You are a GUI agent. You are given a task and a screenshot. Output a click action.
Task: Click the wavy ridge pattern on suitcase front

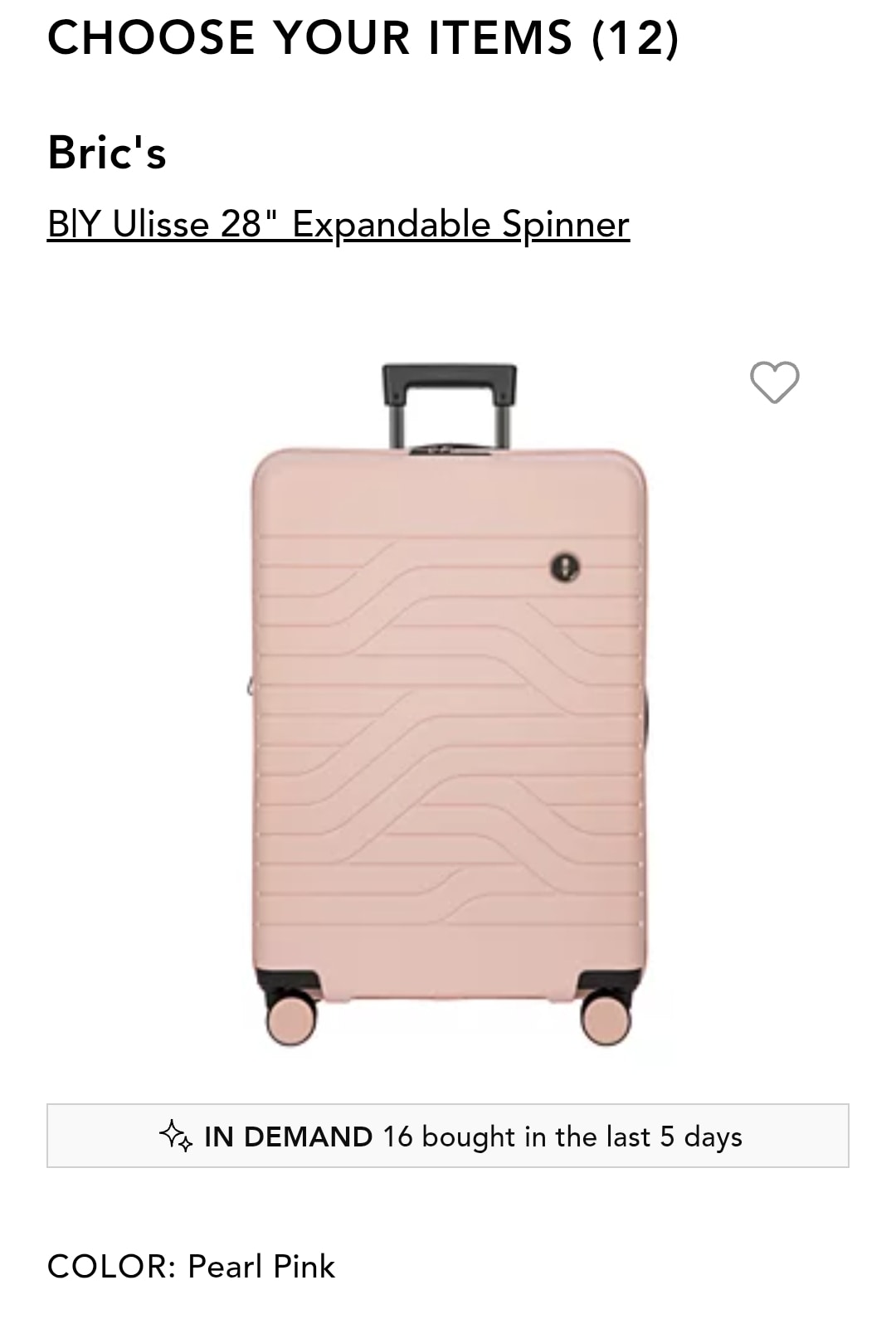click(x=449, y=730)
